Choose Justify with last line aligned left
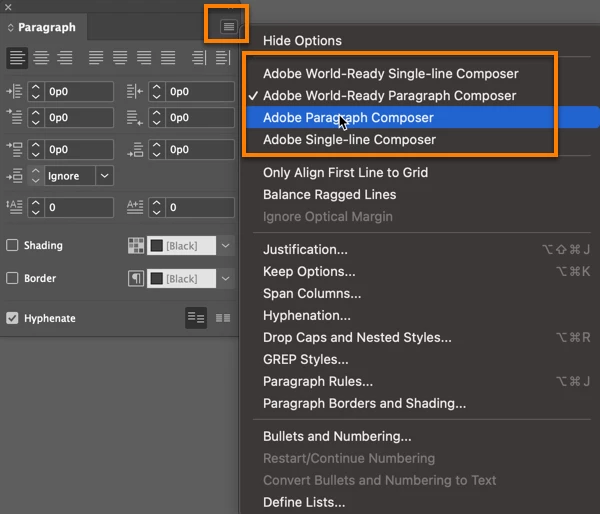Screen dimensions: 600x514 pos(96,58)
